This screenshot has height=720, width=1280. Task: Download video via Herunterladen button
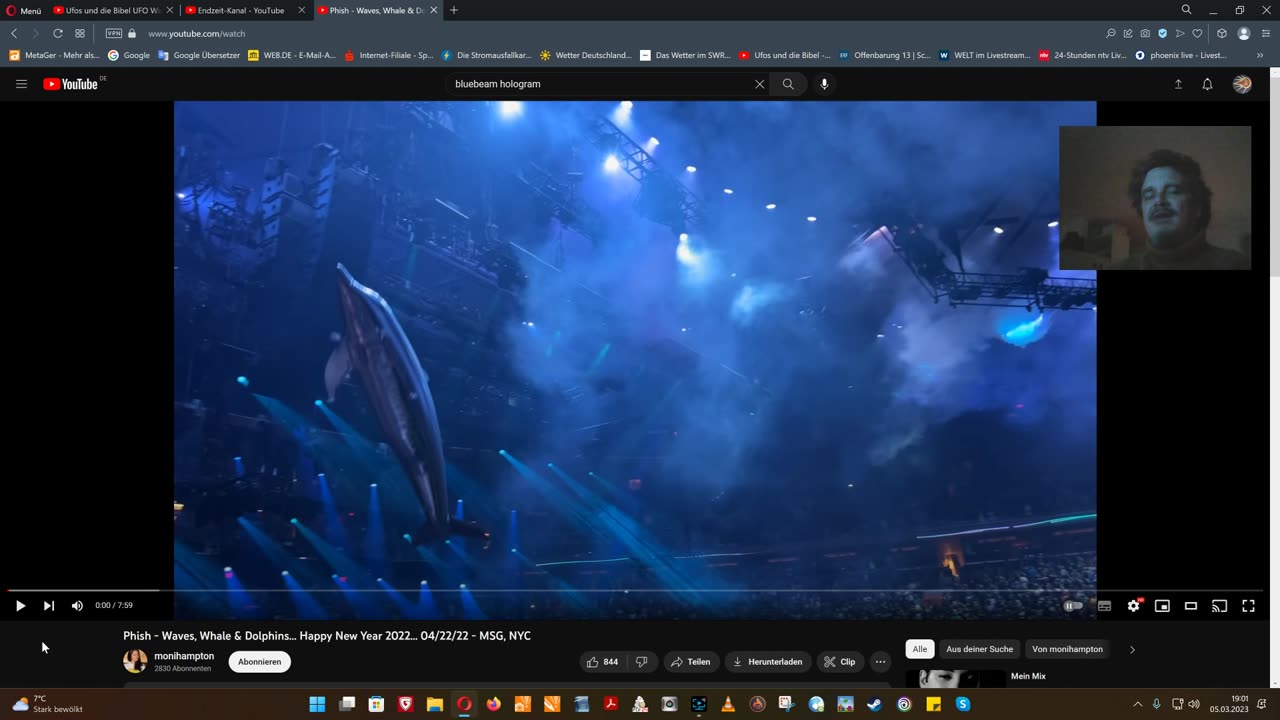pos(768,661)
